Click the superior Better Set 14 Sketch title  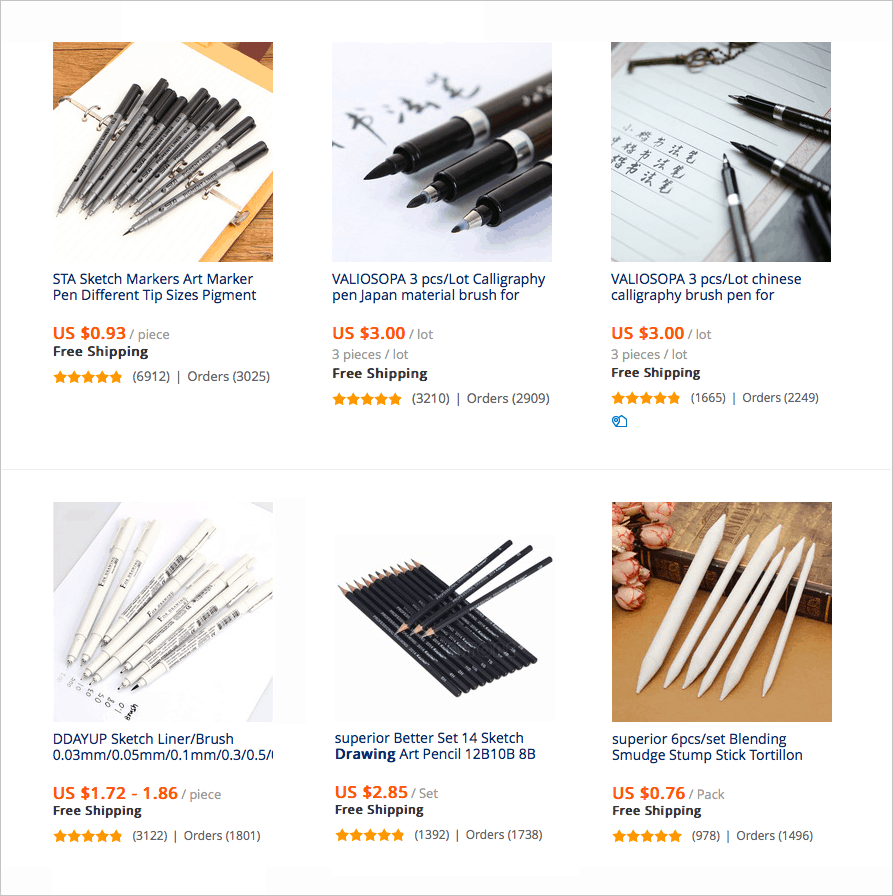tap(435, 746)
